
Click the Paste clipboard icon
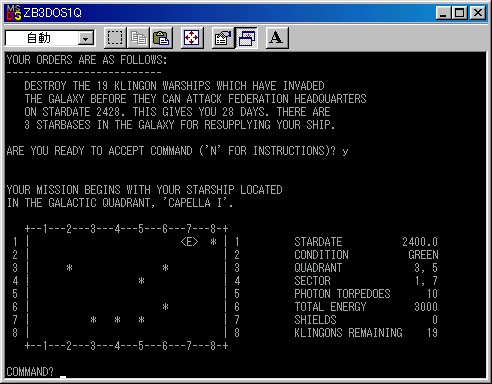coord(161,38)
